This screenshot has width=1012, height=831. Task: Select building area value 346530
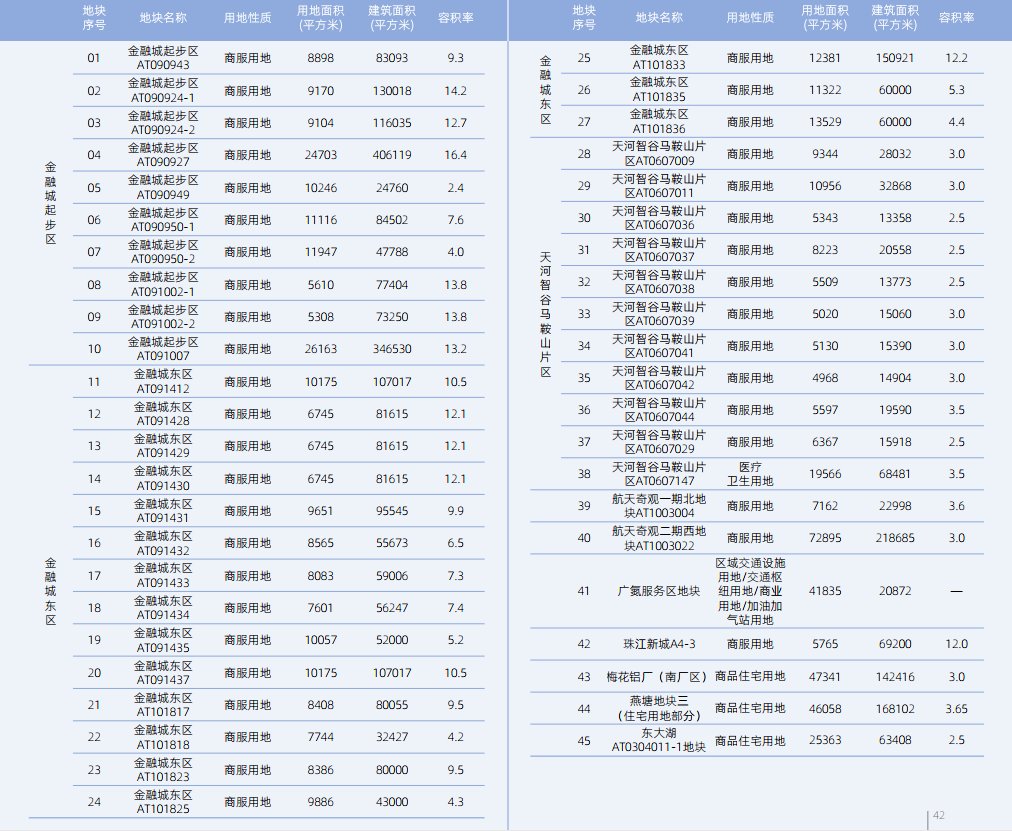click(x=392, y=349)
